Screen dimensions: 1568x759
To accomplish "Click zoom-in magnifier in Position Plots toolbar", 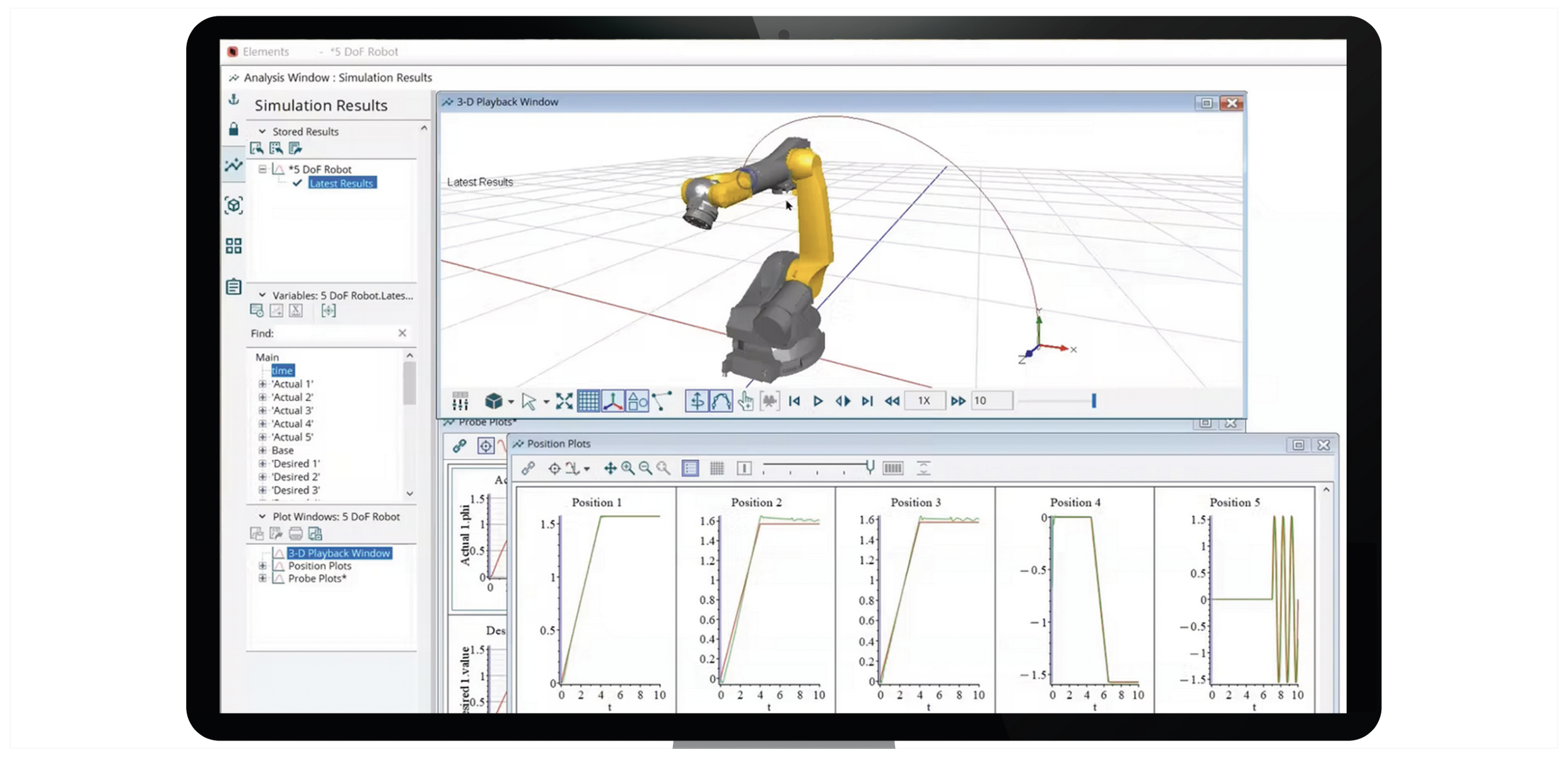I will point(628,468).
